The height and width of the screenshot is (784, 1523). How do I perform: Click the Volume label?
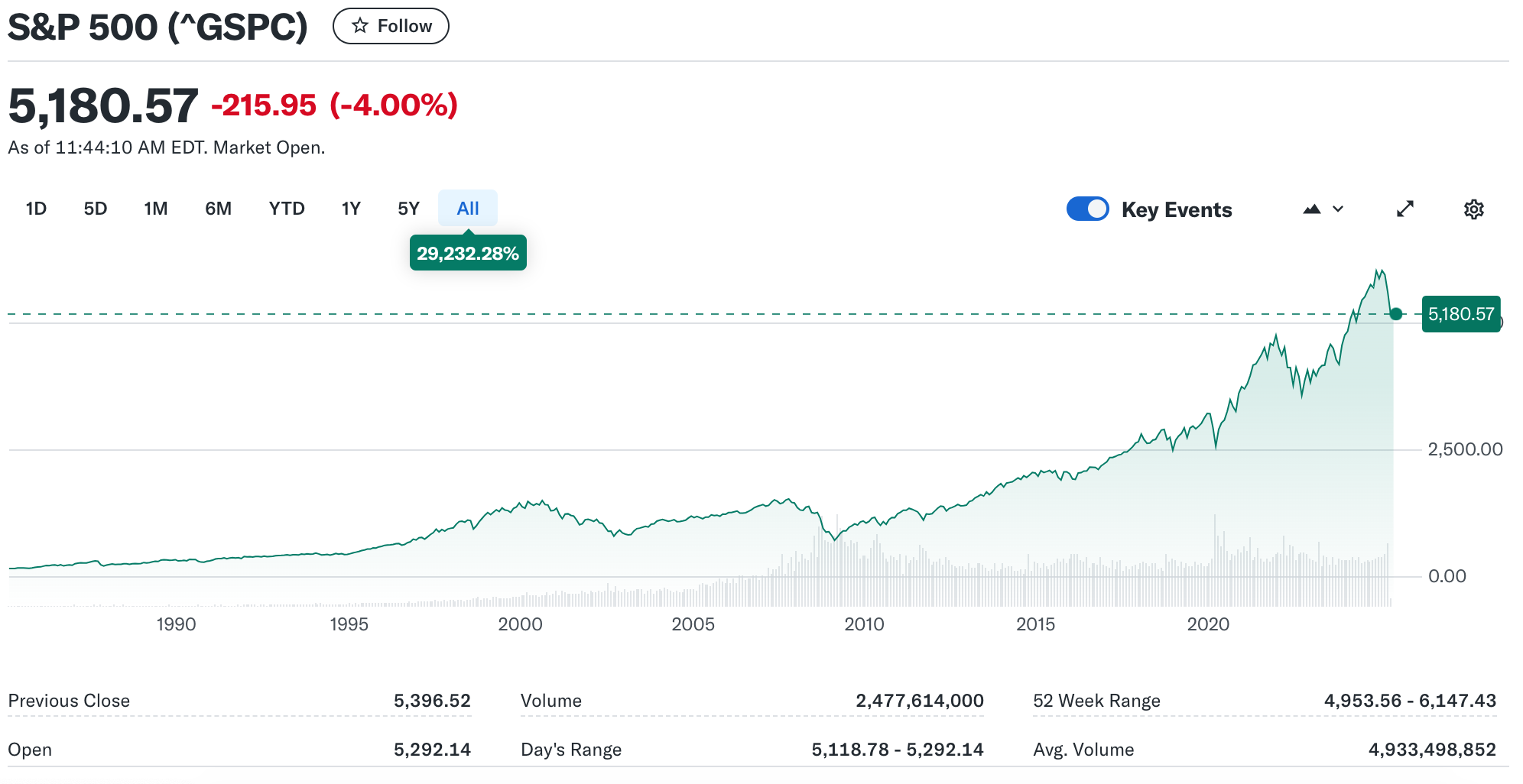550,701
